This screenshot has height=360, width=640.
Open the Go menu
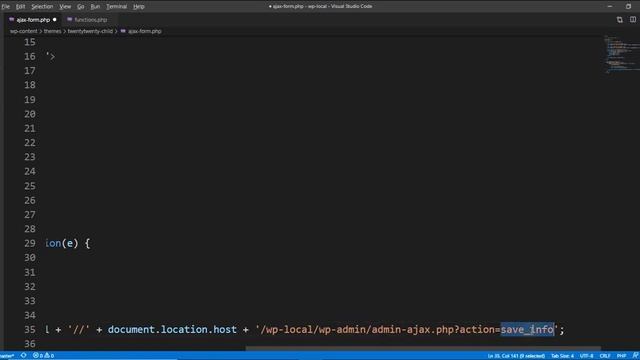pyautogui.click(x=80, y=7)
